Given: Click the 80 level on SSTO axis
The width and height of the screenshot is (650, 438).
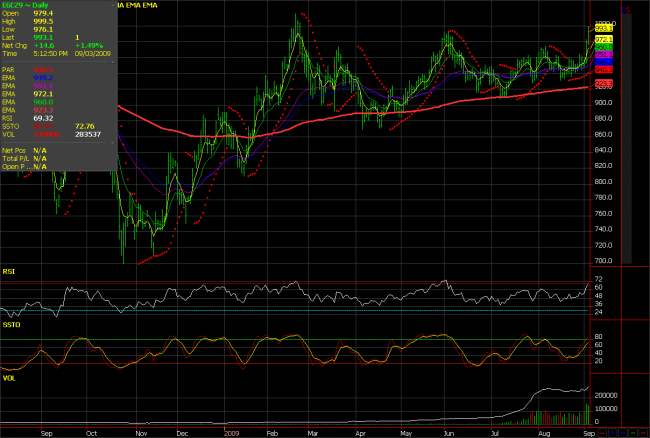Looking at the screenshot, I should coord(599,337).
